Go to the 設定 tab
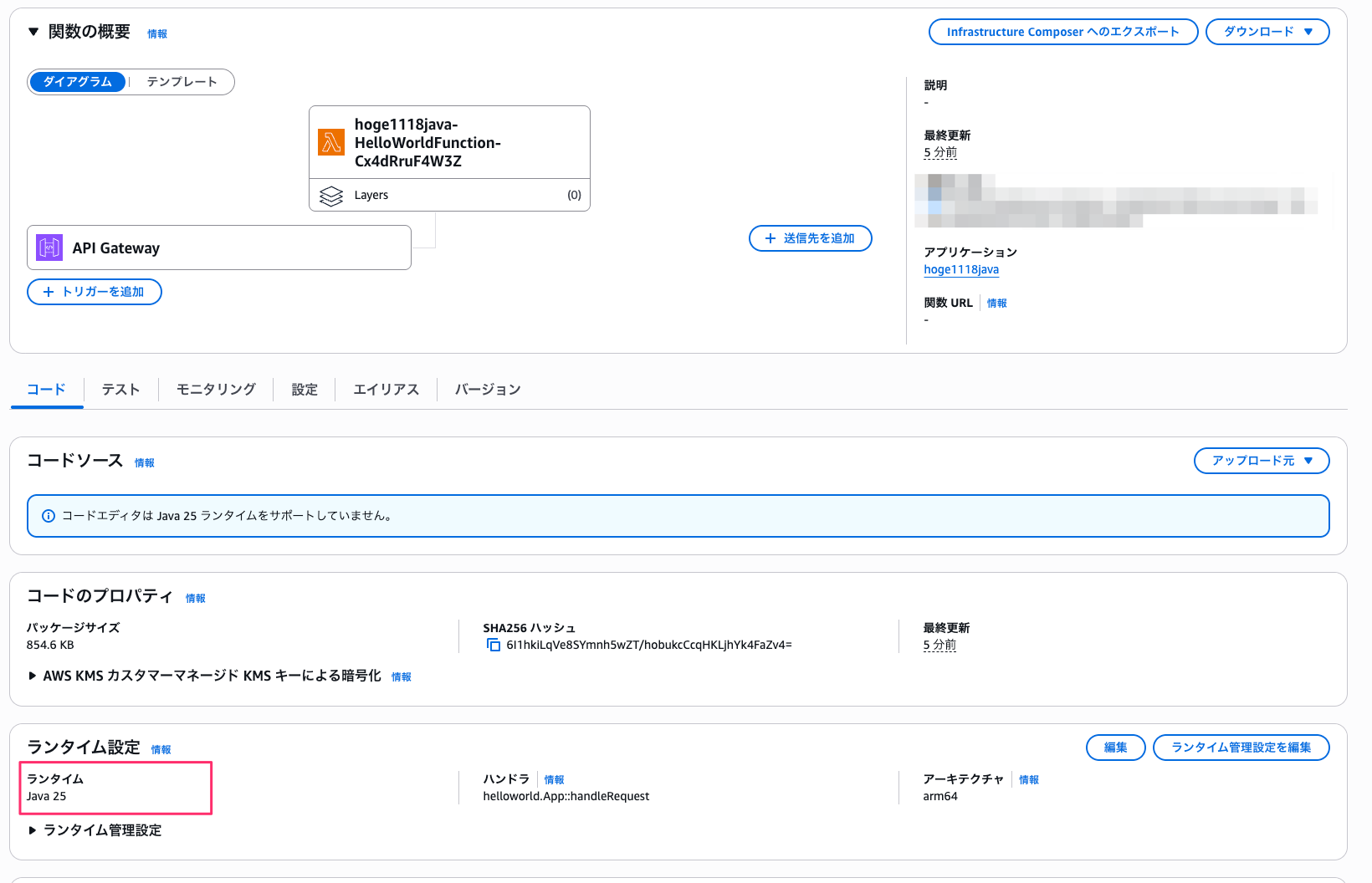 click(x=305, y=390)
